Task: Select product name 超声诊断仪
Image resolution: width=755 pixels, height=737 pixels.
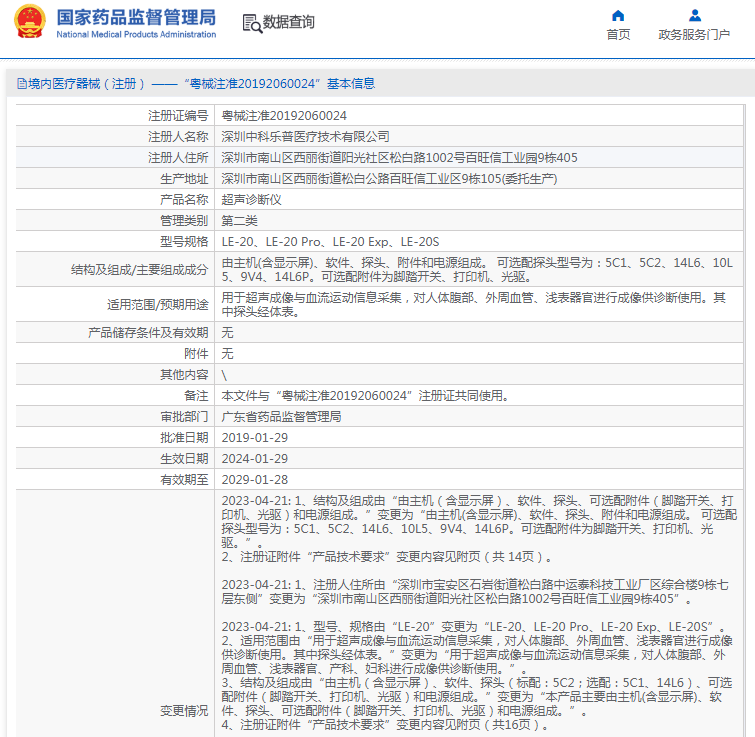Action: 251,200
